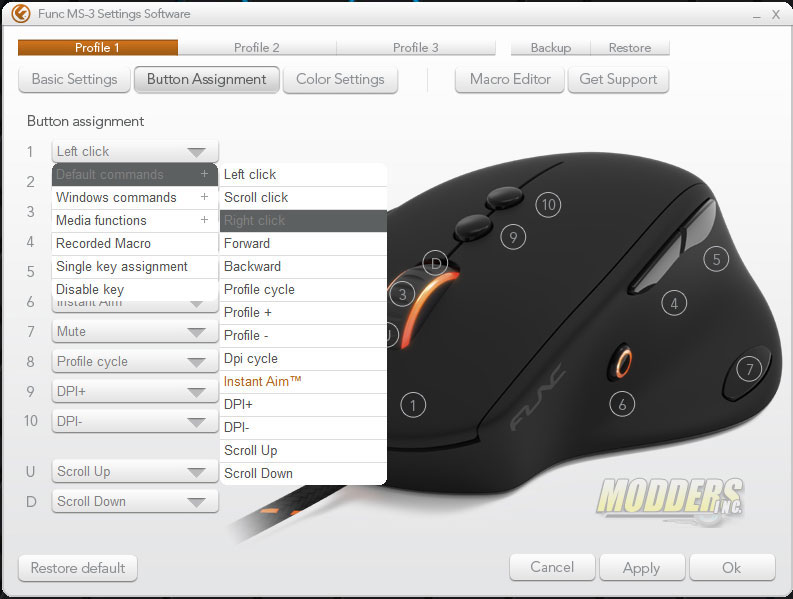Choose Scroll click from the submenu

click(303, 197)
